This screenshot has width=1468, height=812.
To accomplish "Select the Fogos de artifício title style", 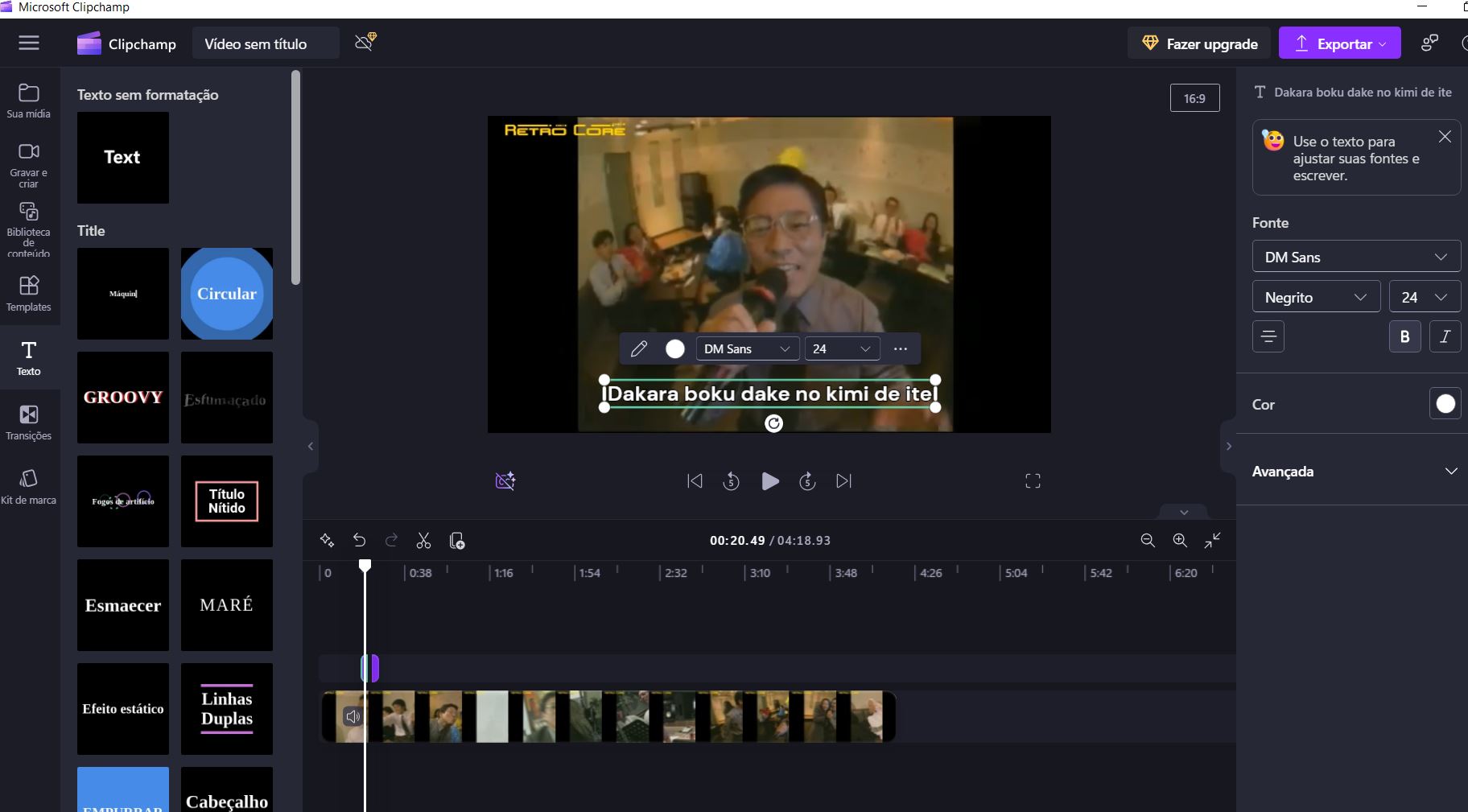I will [x=123, y=501].
